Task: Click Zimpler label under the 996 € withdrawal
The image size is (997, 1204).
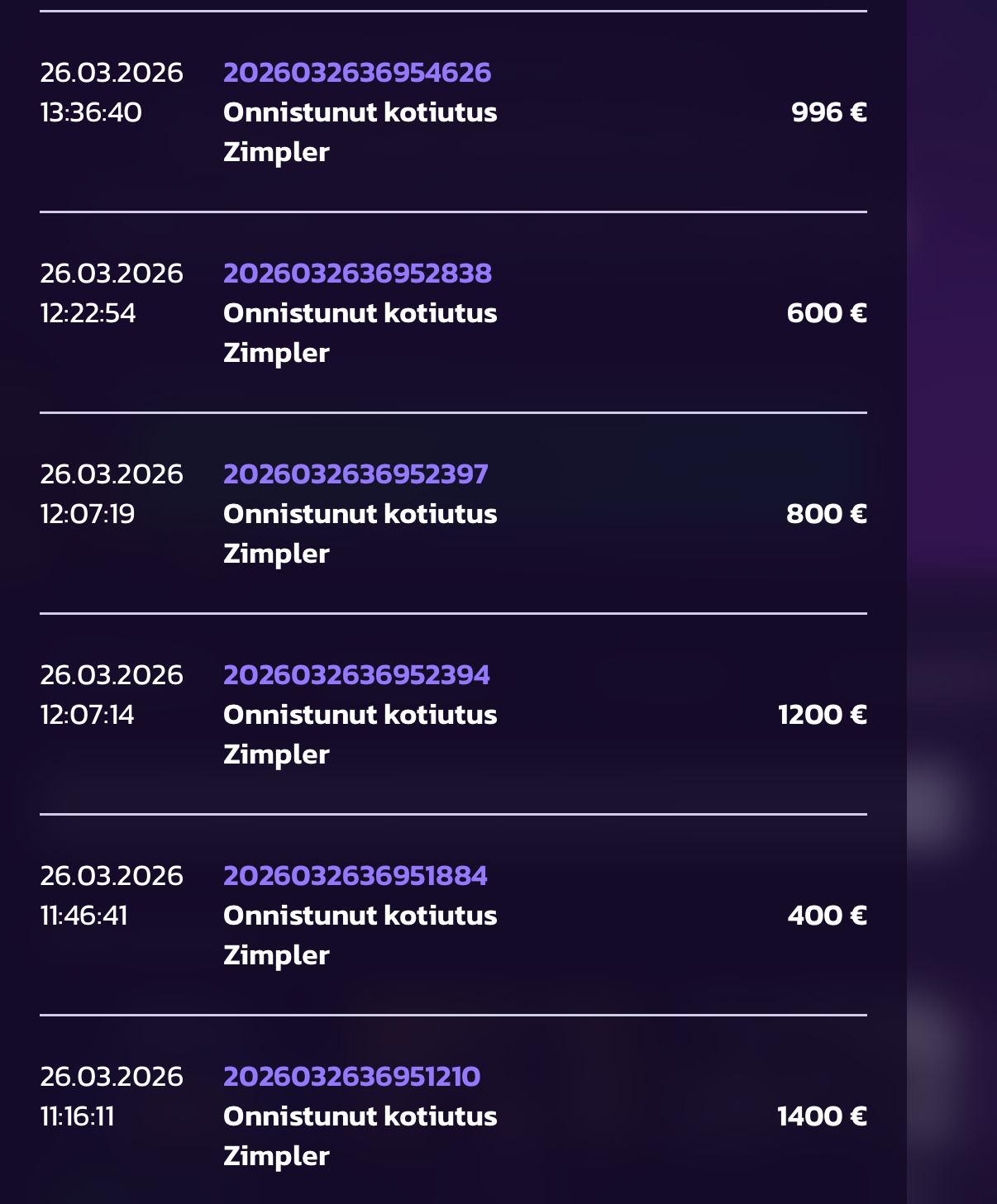Action: (276, 152)
